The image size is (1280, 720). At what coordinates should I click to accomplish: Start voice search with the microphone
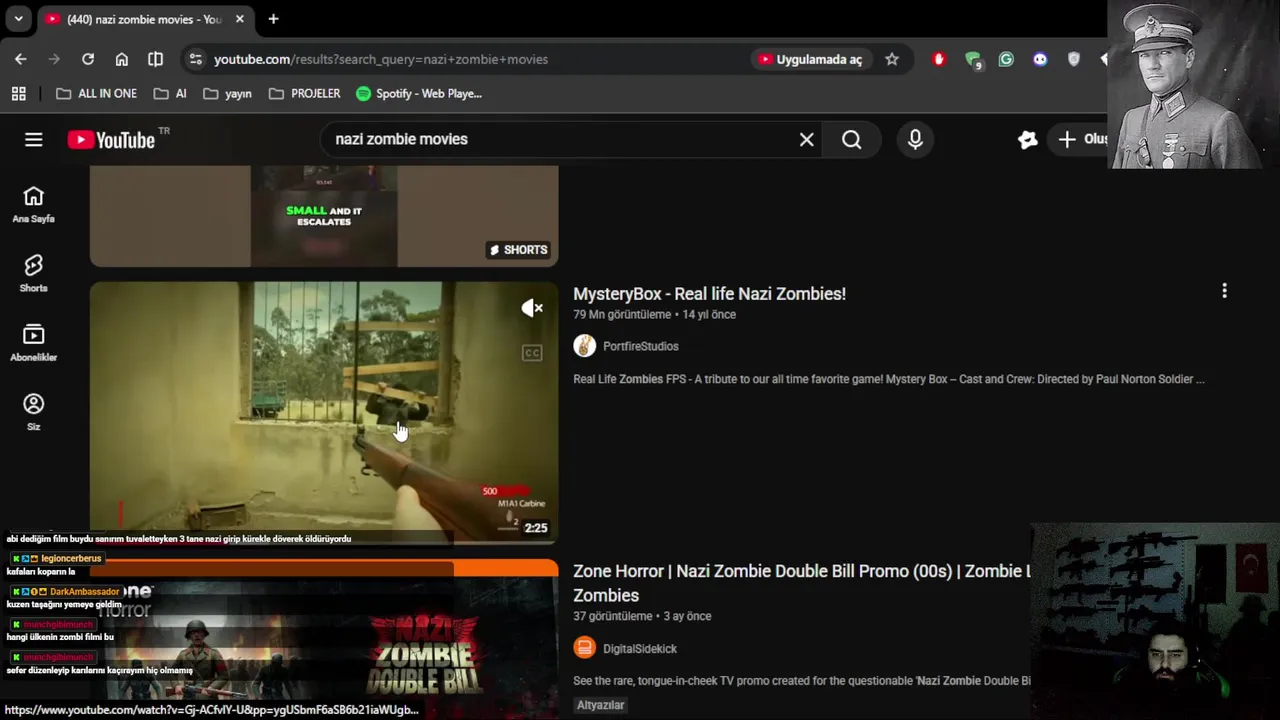tap(915, 140)
